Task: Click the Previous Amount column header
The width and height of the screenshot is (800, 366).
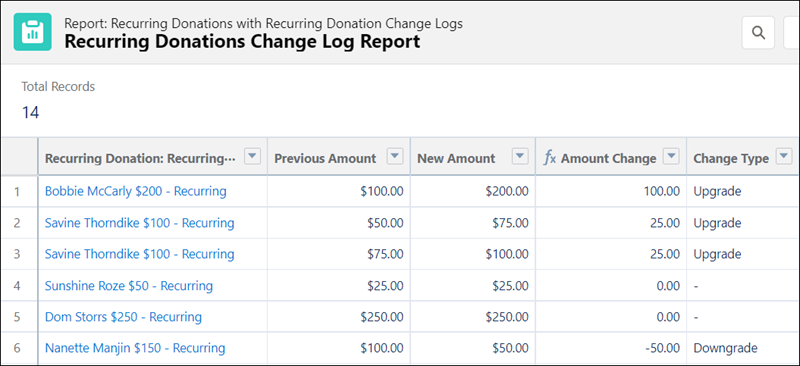Action: tap(325, 158)
